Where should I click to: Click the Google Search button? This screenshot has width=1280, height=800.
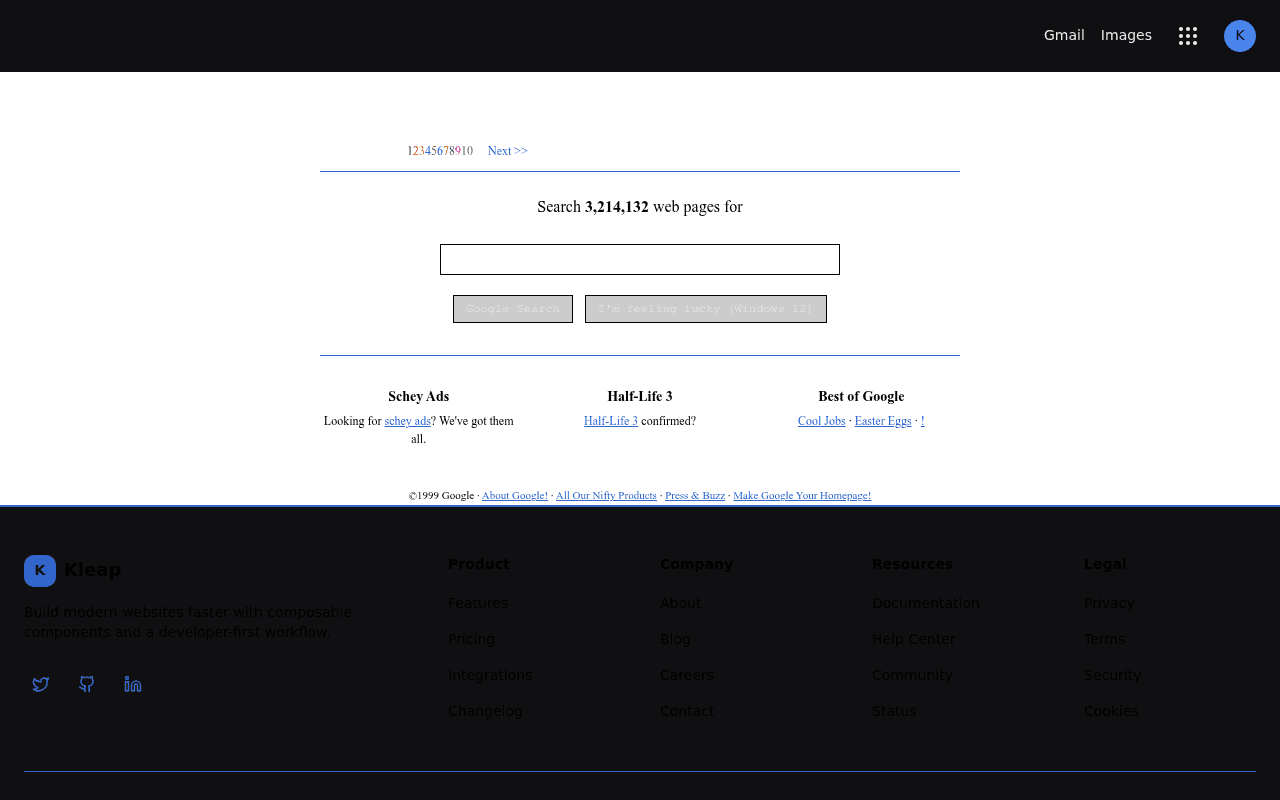click(x=513, y=309)
